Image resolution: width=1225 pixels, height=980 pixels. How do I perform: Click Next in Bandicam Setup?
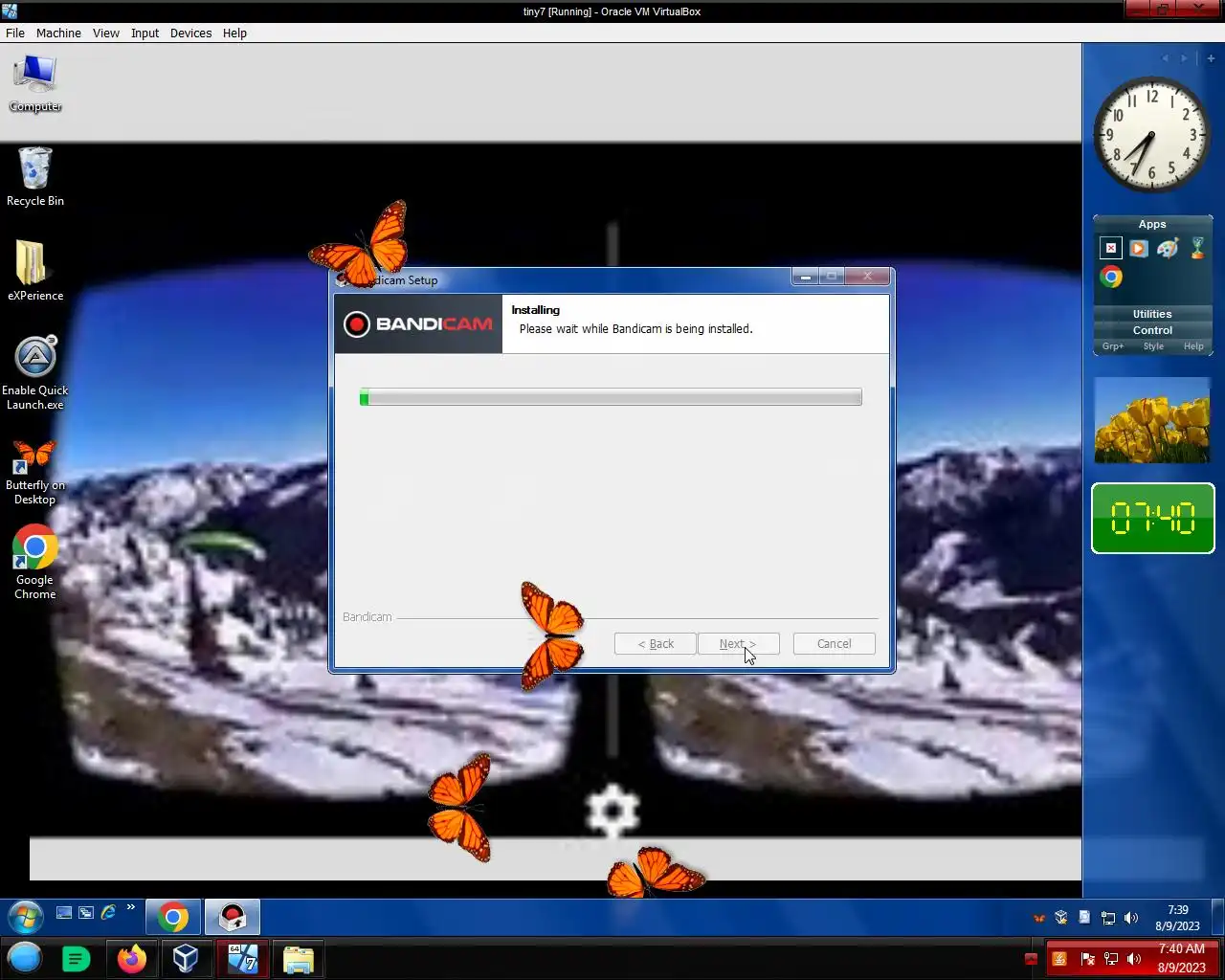738,644
